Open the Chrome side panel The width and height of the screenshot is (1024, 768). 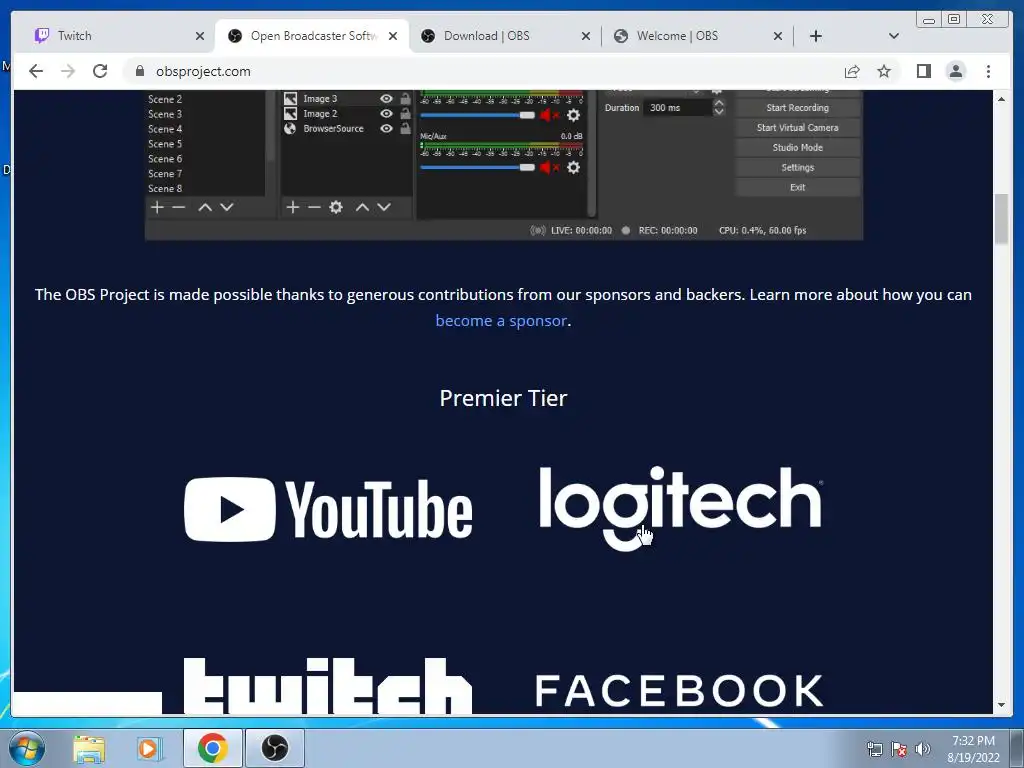click(923, 71)
